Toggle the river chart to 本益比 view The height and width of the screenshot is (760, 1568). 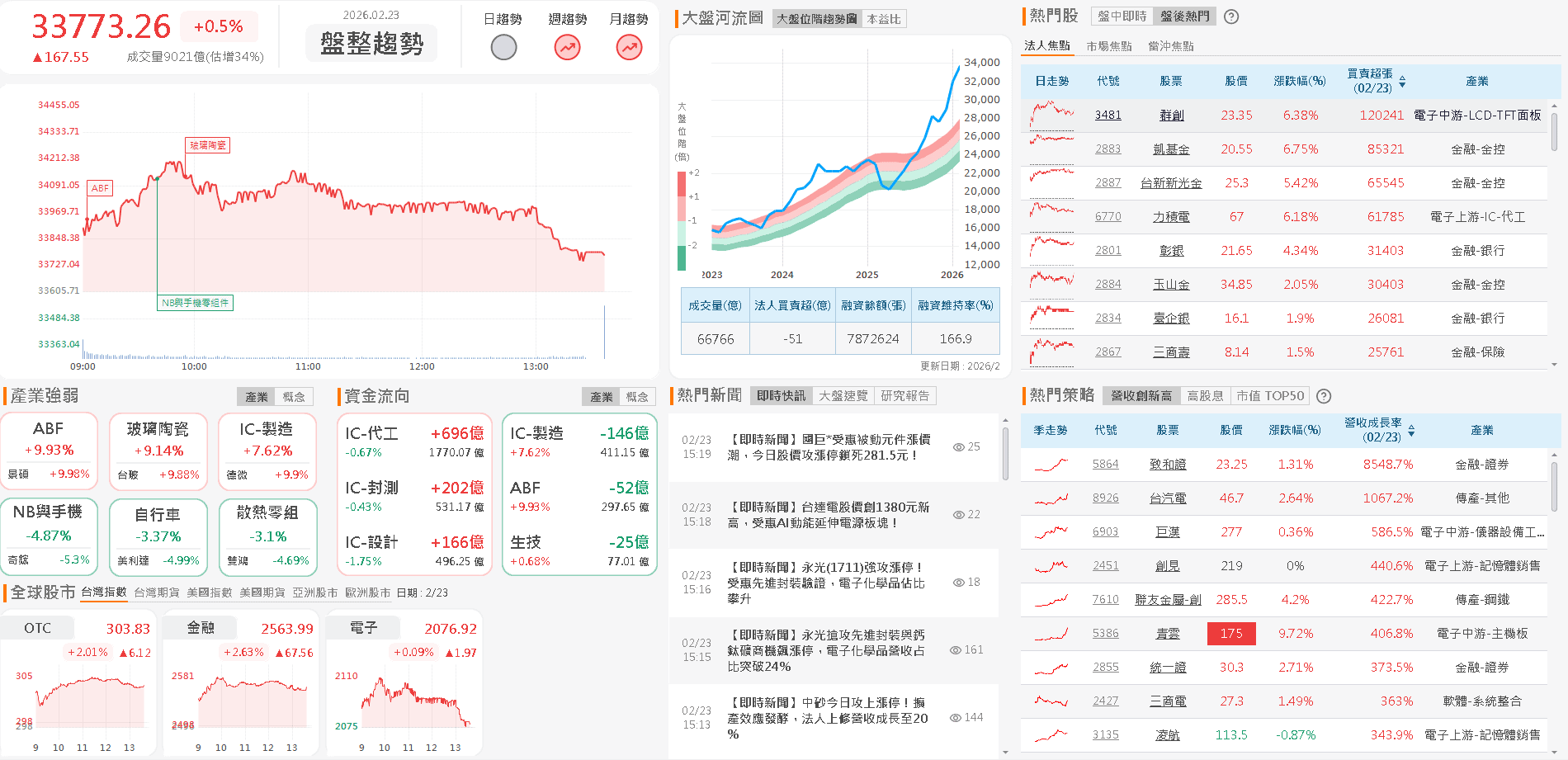pos(884,18)
